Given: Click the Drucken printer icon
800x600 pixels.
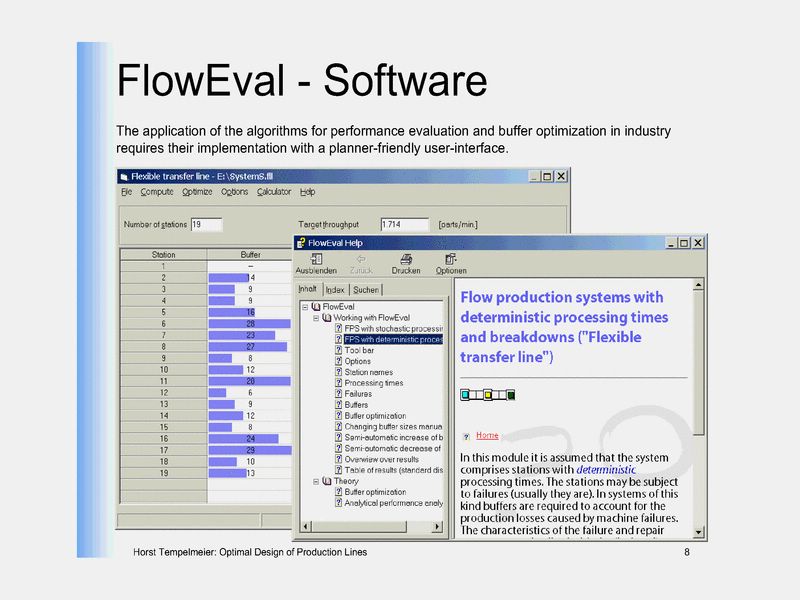Looking at the screenshot, I should click(x=405, y=260).
